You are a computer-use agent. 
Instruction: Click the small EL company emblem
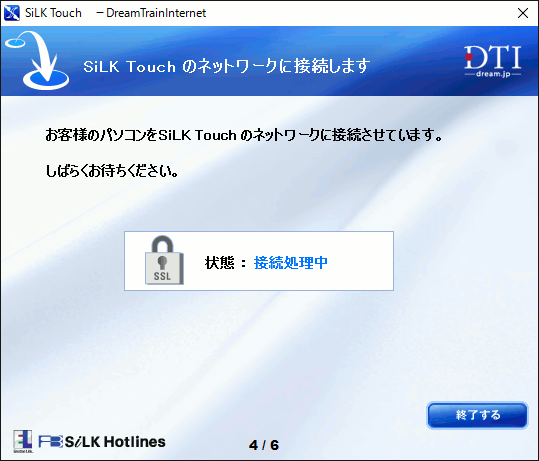coord(23,441)
